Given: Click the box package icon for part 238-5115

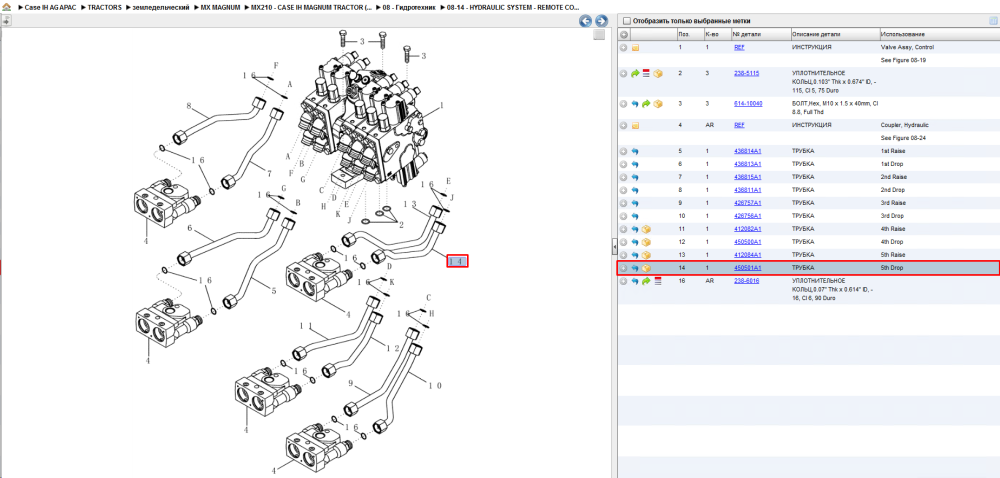Looking at the screenshot, I should point(658,74).
